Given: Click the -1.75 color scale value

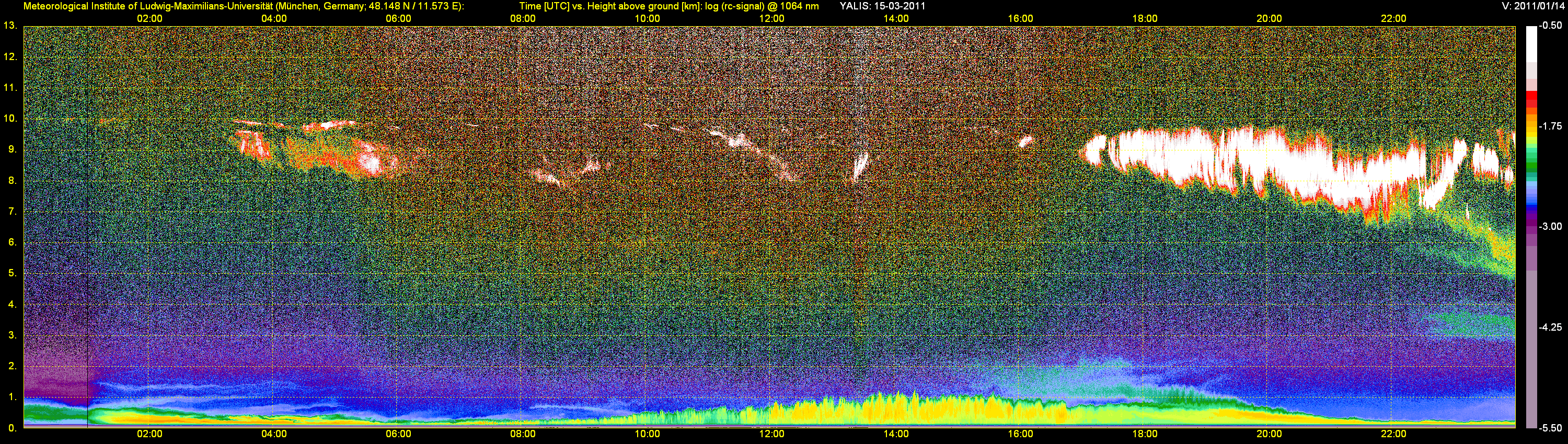Looking at the screenshot, I should (1550, 126).
